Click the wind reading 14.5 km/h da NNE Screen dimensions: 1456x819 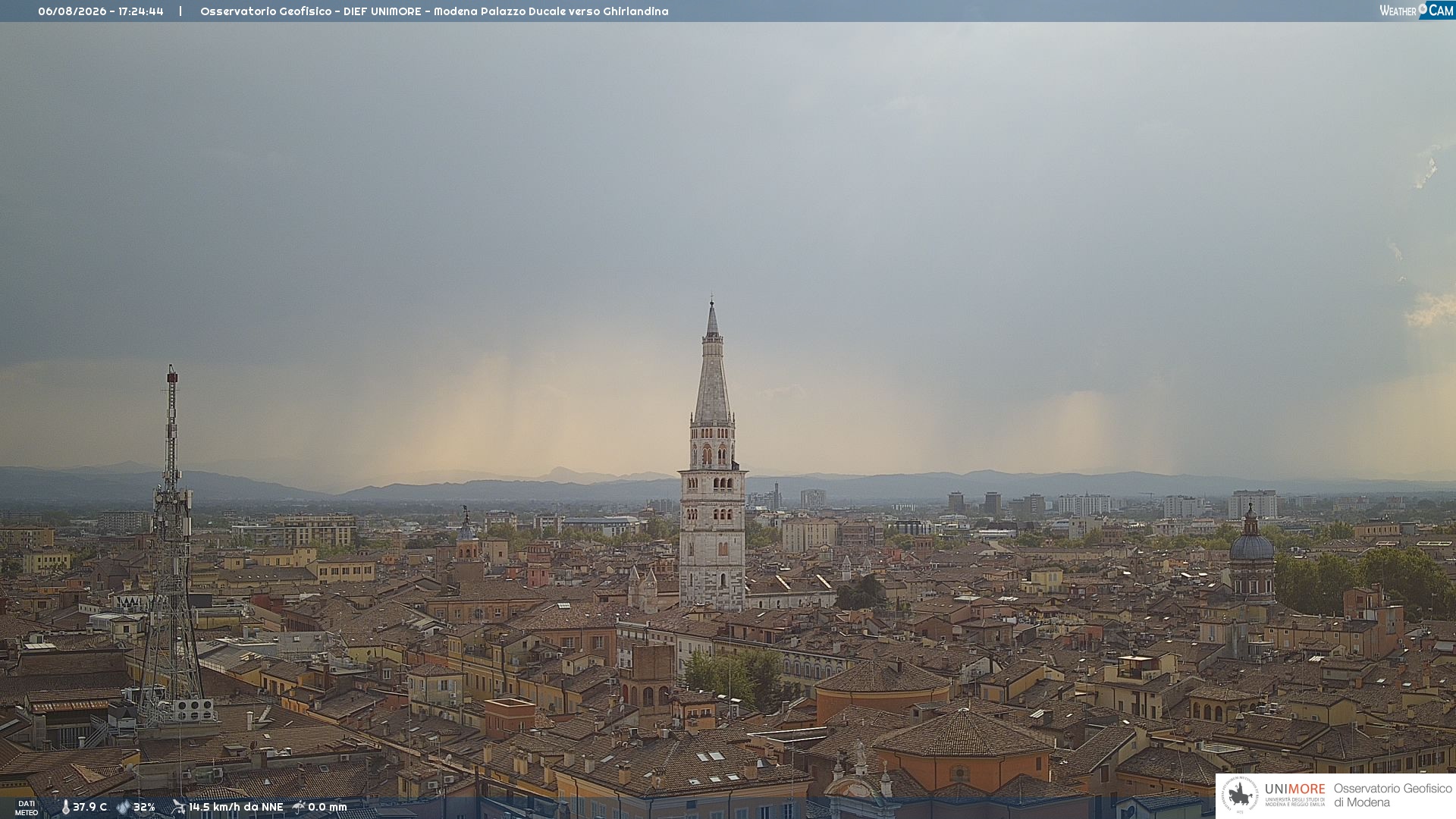(236, 807)
